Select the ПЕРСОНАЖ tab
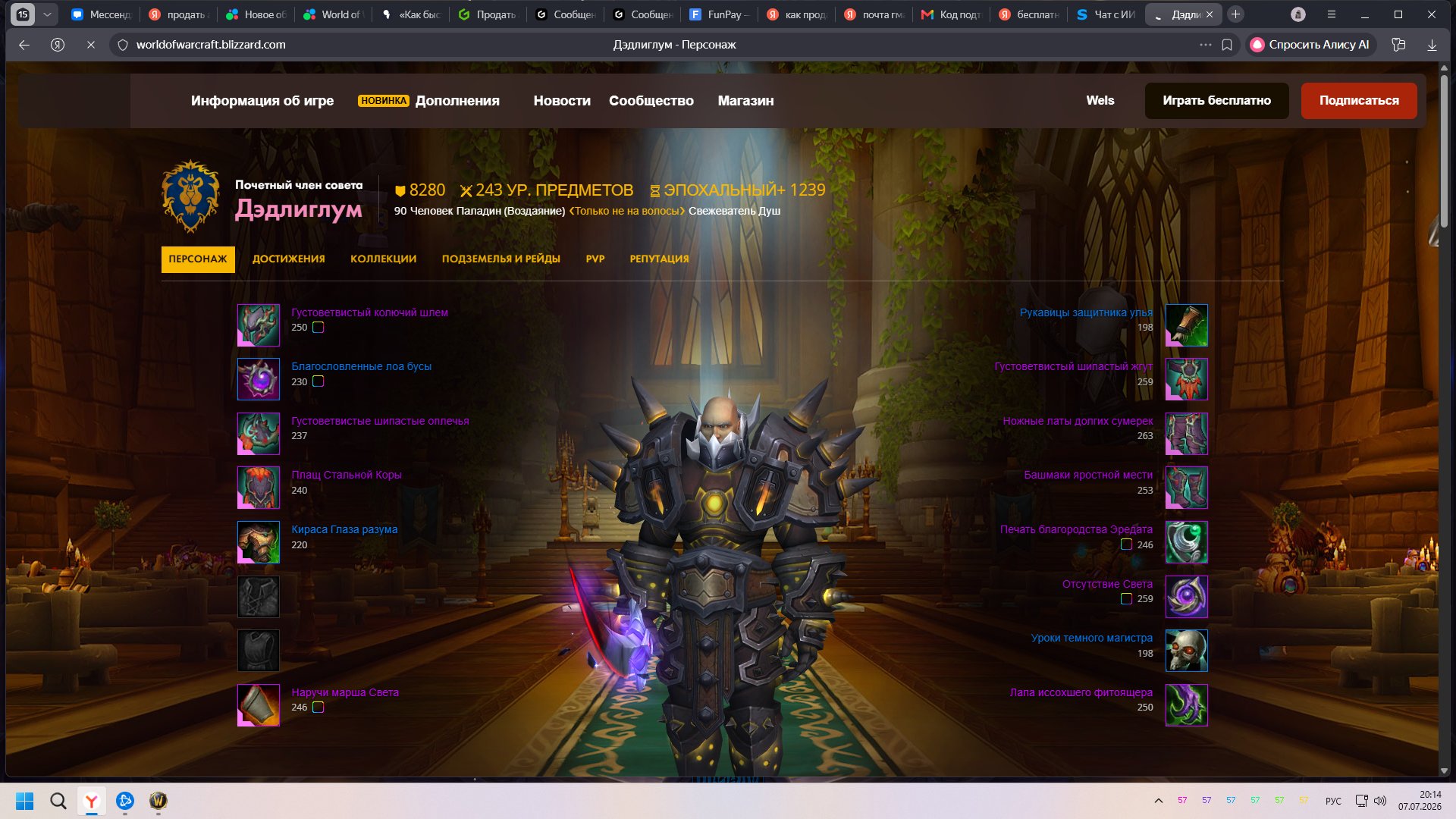Image resolution: width=1456 pixels, height=819 pixels. point(198,259)
